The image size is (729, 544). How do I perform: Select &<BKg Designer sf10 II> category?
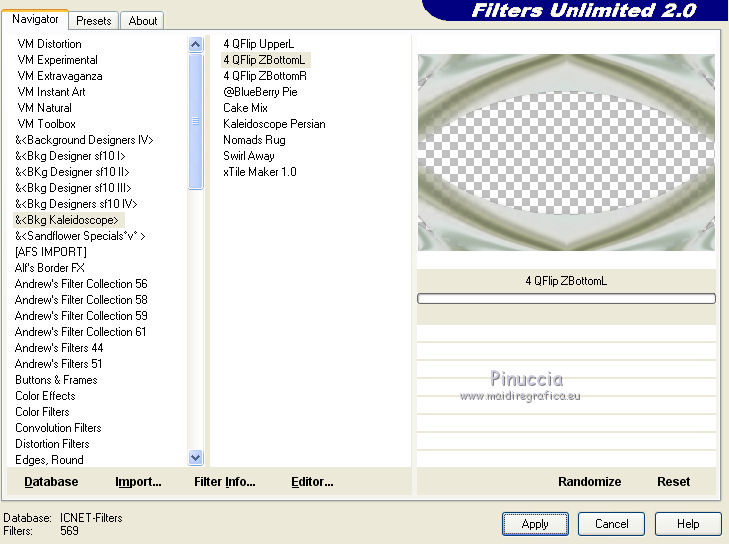pos(72,172)
